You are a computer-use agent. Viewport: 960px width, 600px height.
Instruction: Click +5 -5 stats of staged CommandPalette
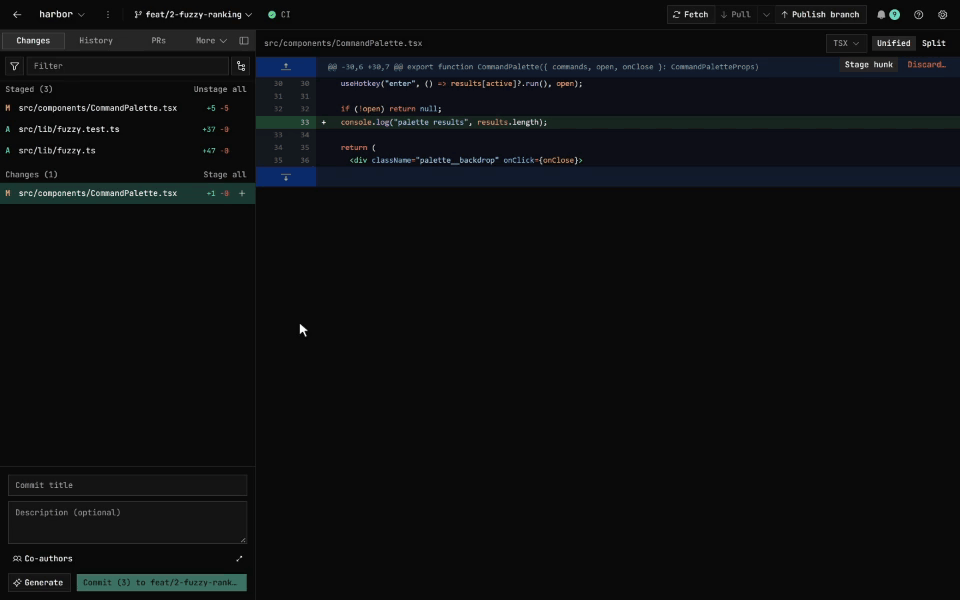tap(217, 108)
